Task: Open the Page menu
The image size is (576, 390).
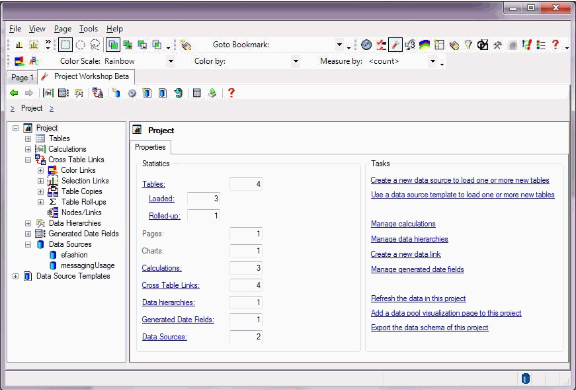Action: pos(63,29)
